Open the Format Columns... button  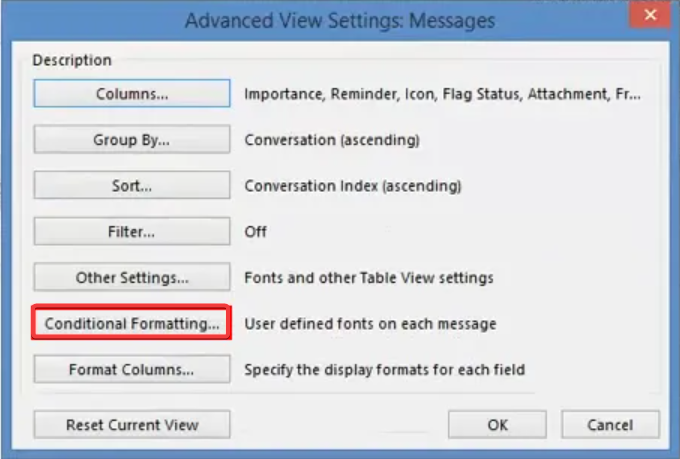click(x=132, y=370)
